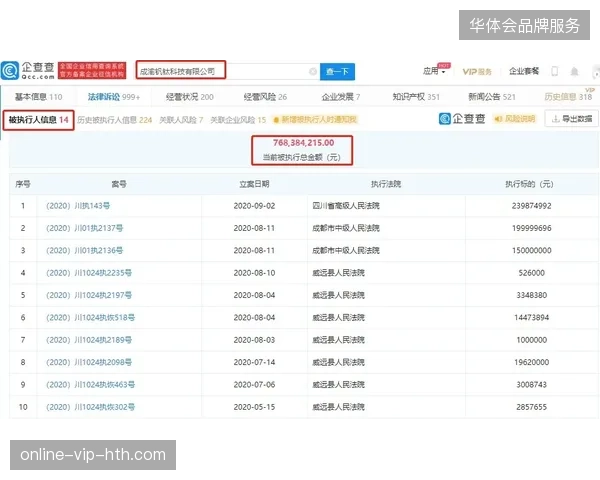
Task: Open case (2020) 川1024执2098号
Action: (89, 362)
